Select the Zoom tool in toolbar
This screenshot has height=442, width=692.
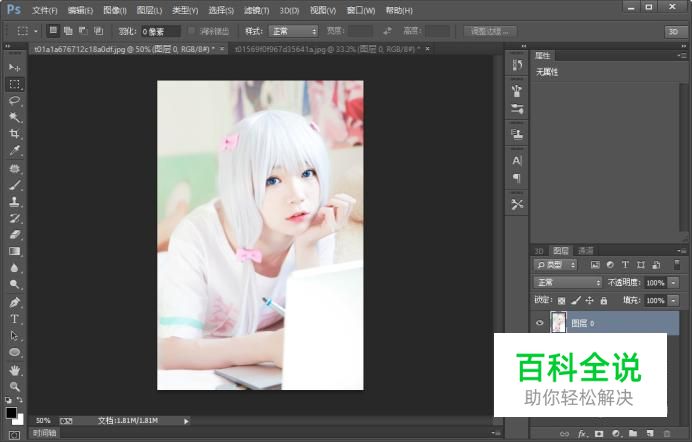click(14, 386)
